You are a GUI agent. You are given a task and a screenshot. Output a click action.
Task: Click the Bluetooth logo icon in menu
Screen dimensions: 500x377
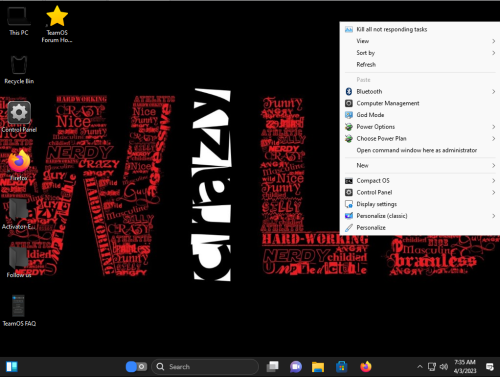coord(349,91)
